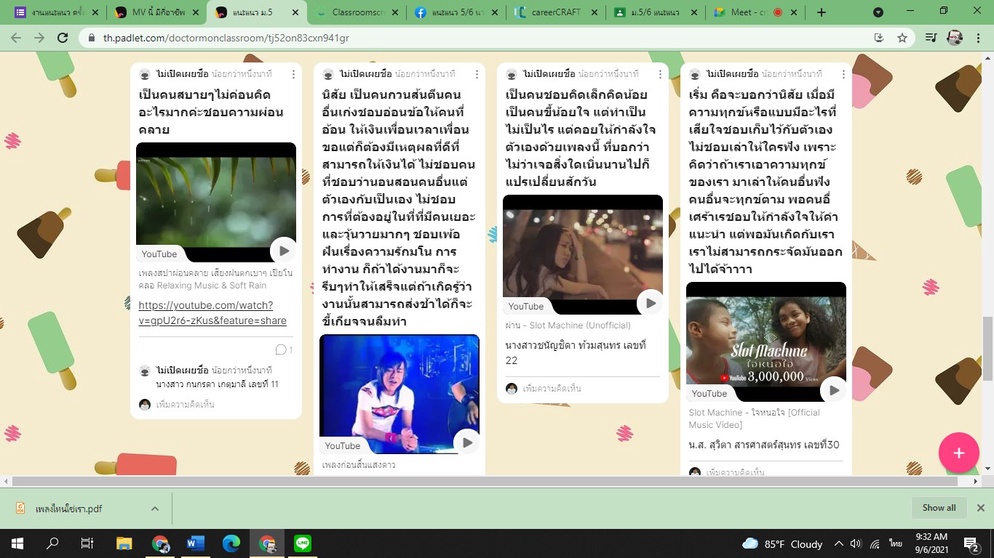Close the careerCRAFT tab
Viewport: 994px width, 558px height.
click(x=594, y=12)
